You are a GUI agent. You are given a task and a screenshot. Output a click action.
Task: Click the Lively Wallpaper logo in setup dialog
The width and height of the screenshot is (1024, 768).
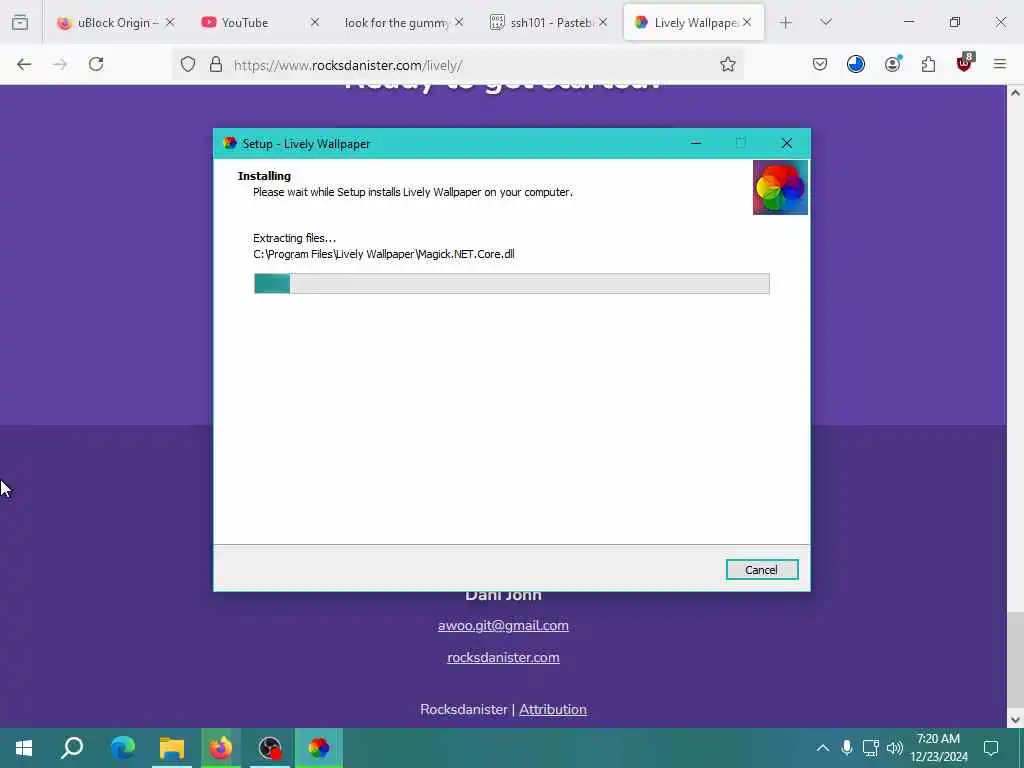click(780, 187)
